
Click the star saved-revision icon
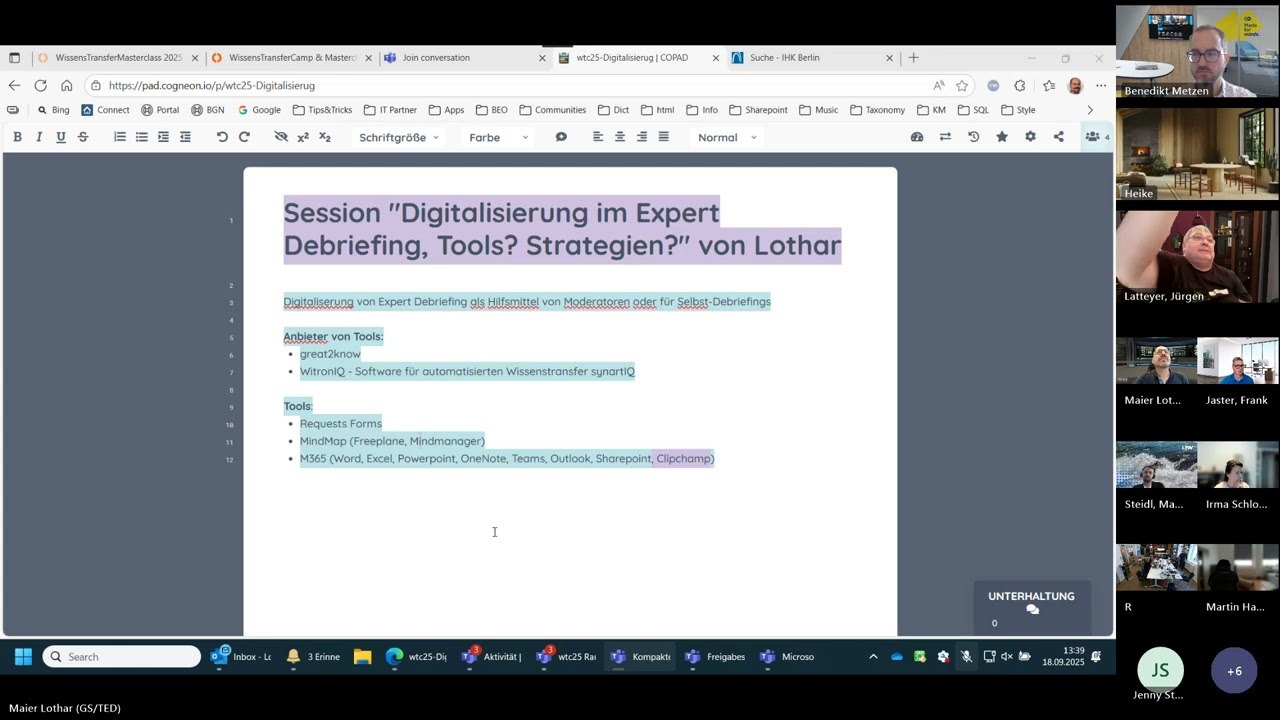point(1002,137)
